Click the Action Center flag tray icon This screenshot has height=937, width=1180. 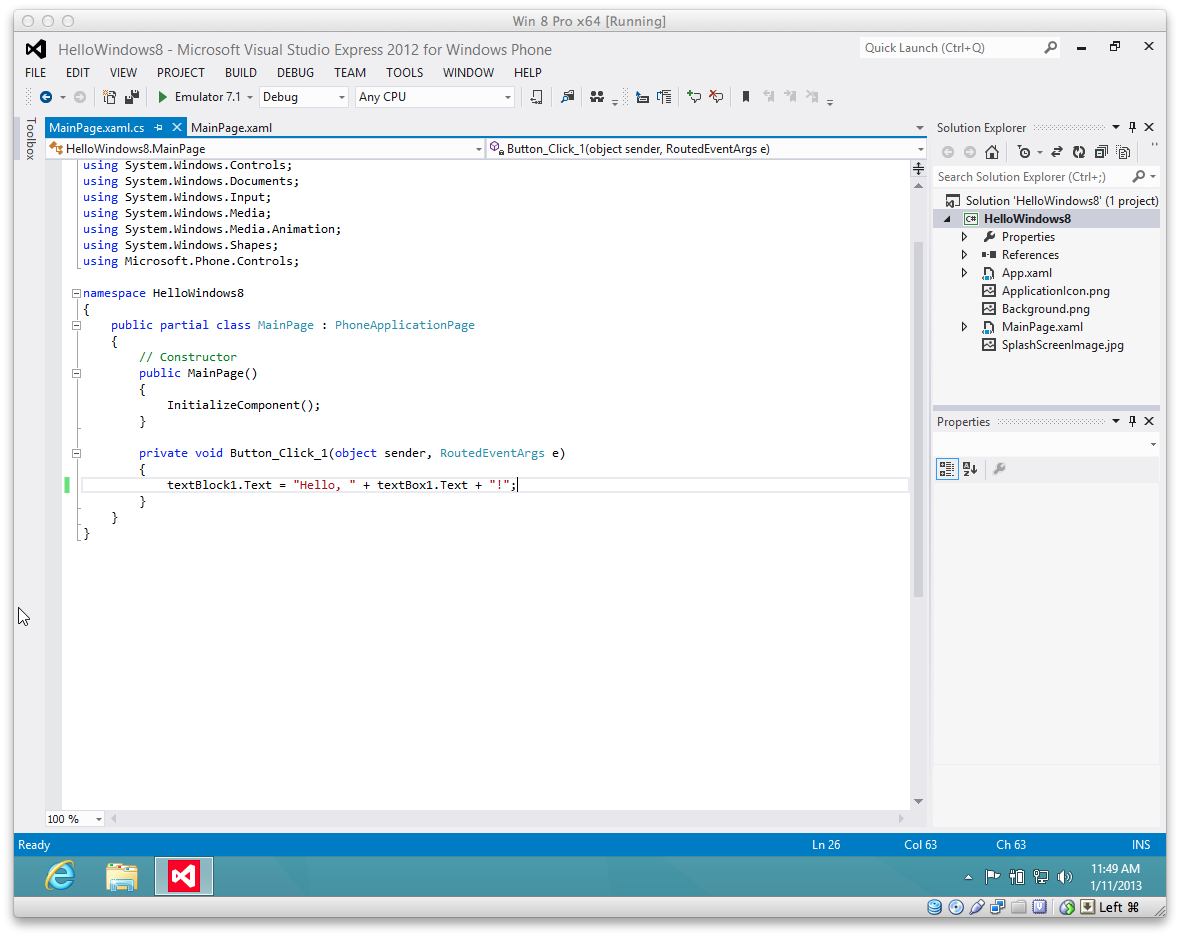click(993, 877)
